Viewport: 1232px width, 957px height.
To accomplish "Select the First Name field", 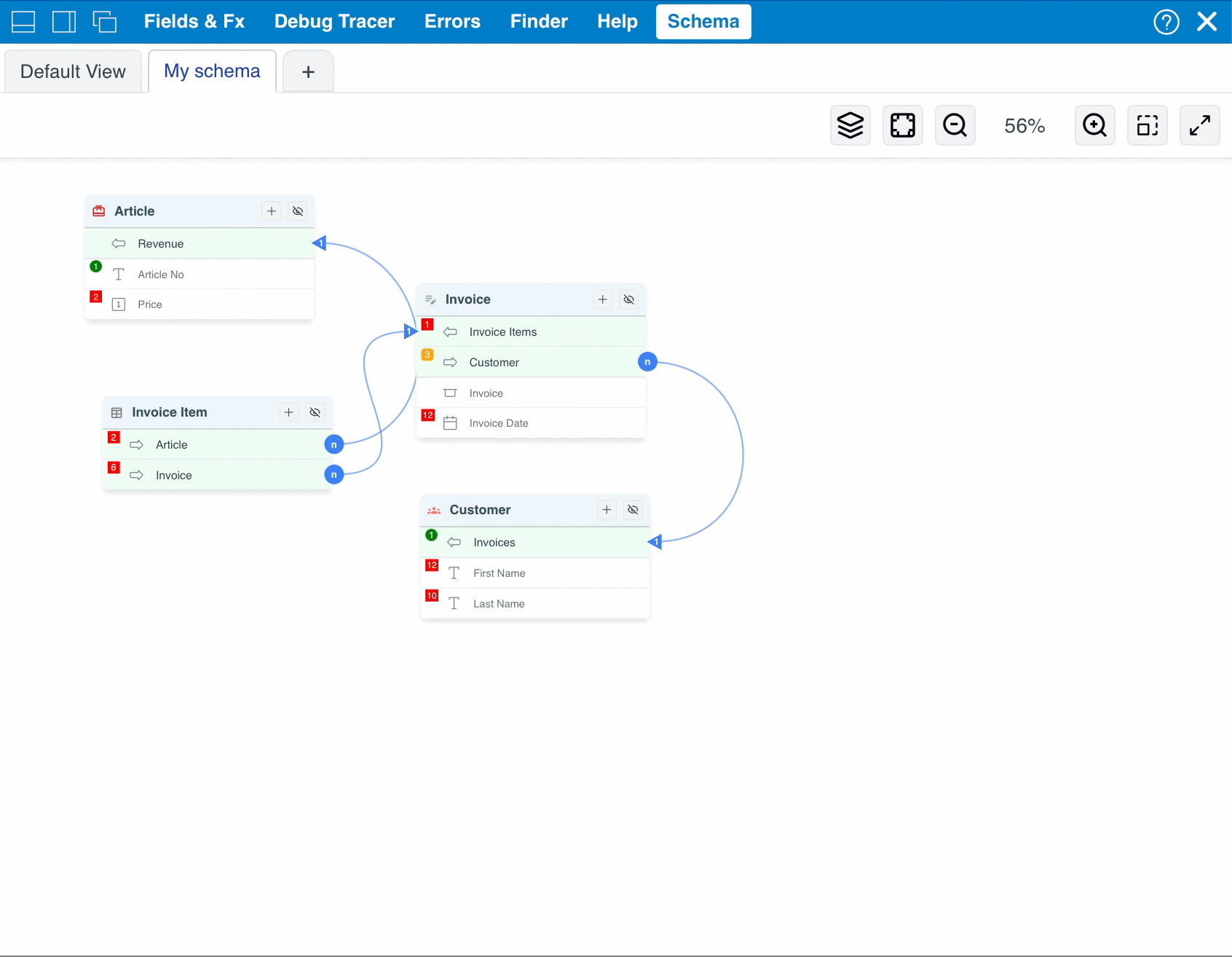I will tap(534, 572).
